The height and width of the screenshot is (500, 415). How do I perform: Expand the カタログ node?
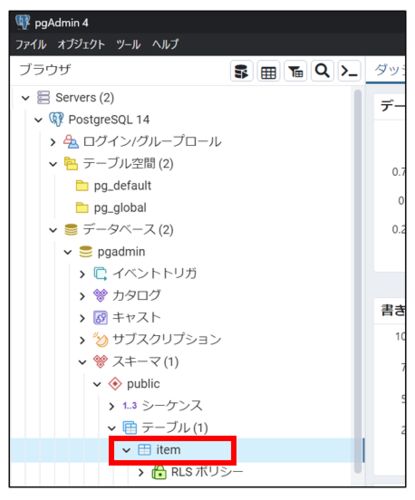(x=82, y=296)
